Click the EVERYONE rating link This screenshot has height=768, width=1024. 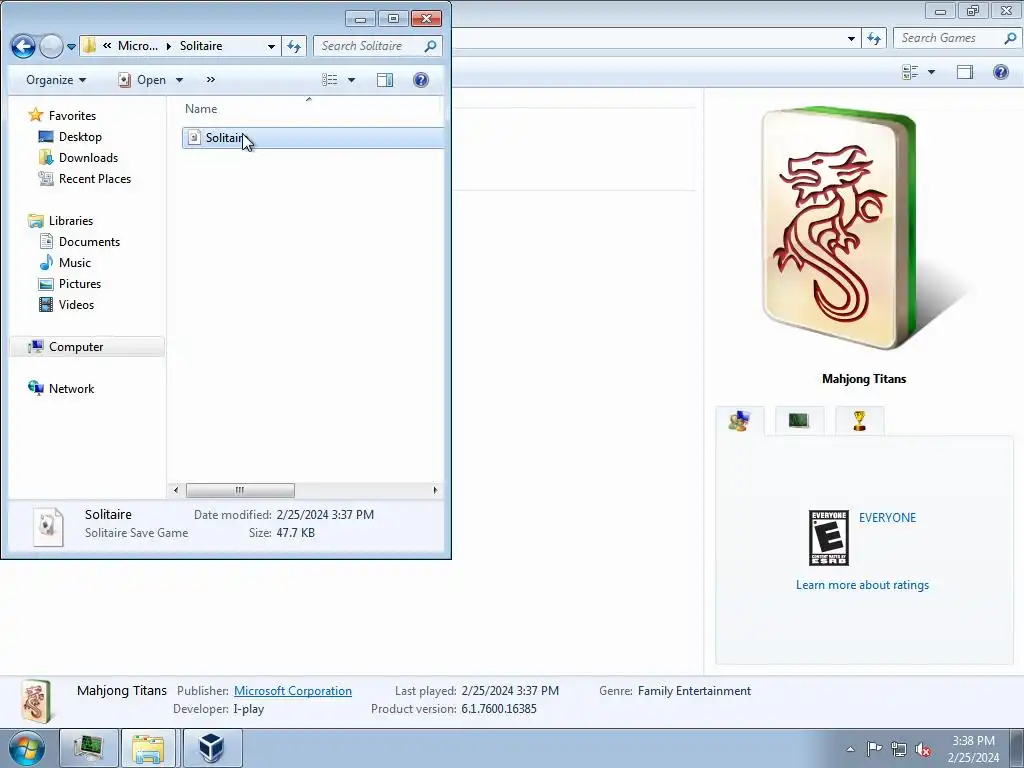888,517
